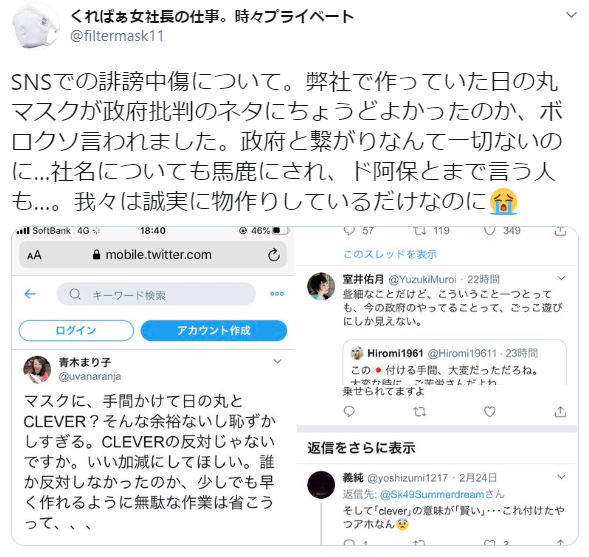Screen dimensions: 589x557
Task: Click the アカウント作成 button
Action: coord(214,331)
